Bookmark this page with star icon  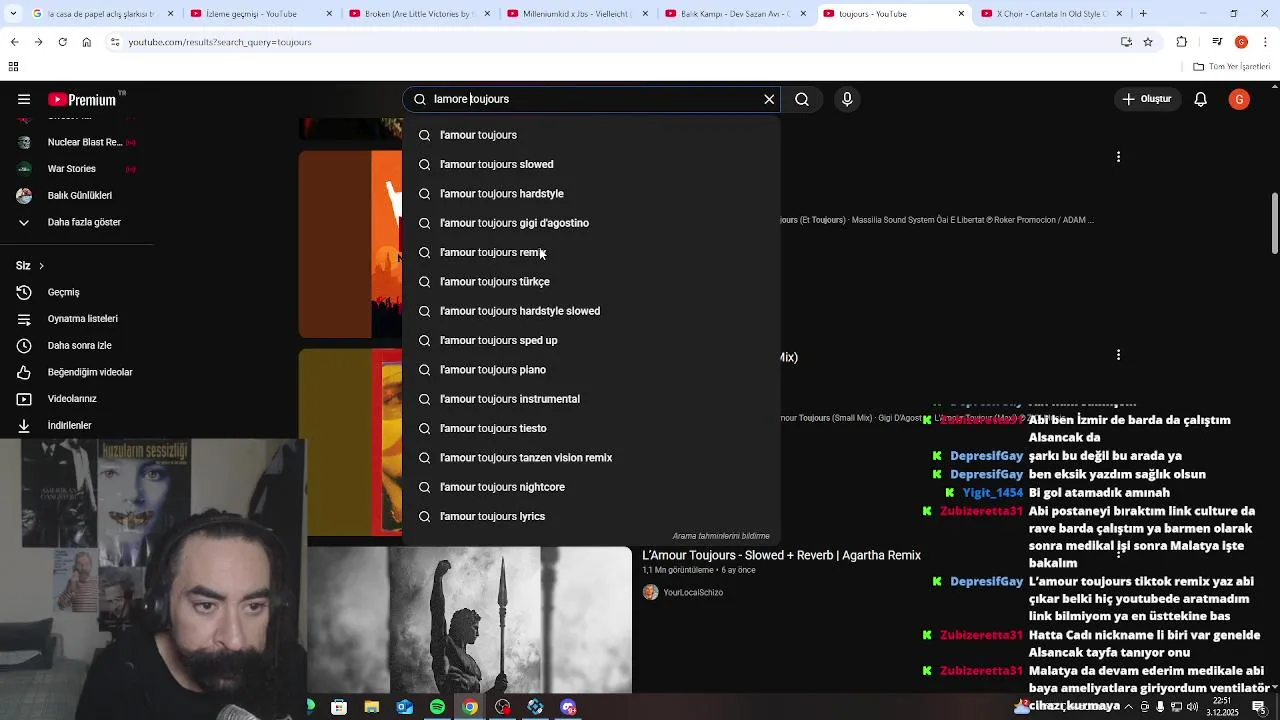tap(1148, 42)
